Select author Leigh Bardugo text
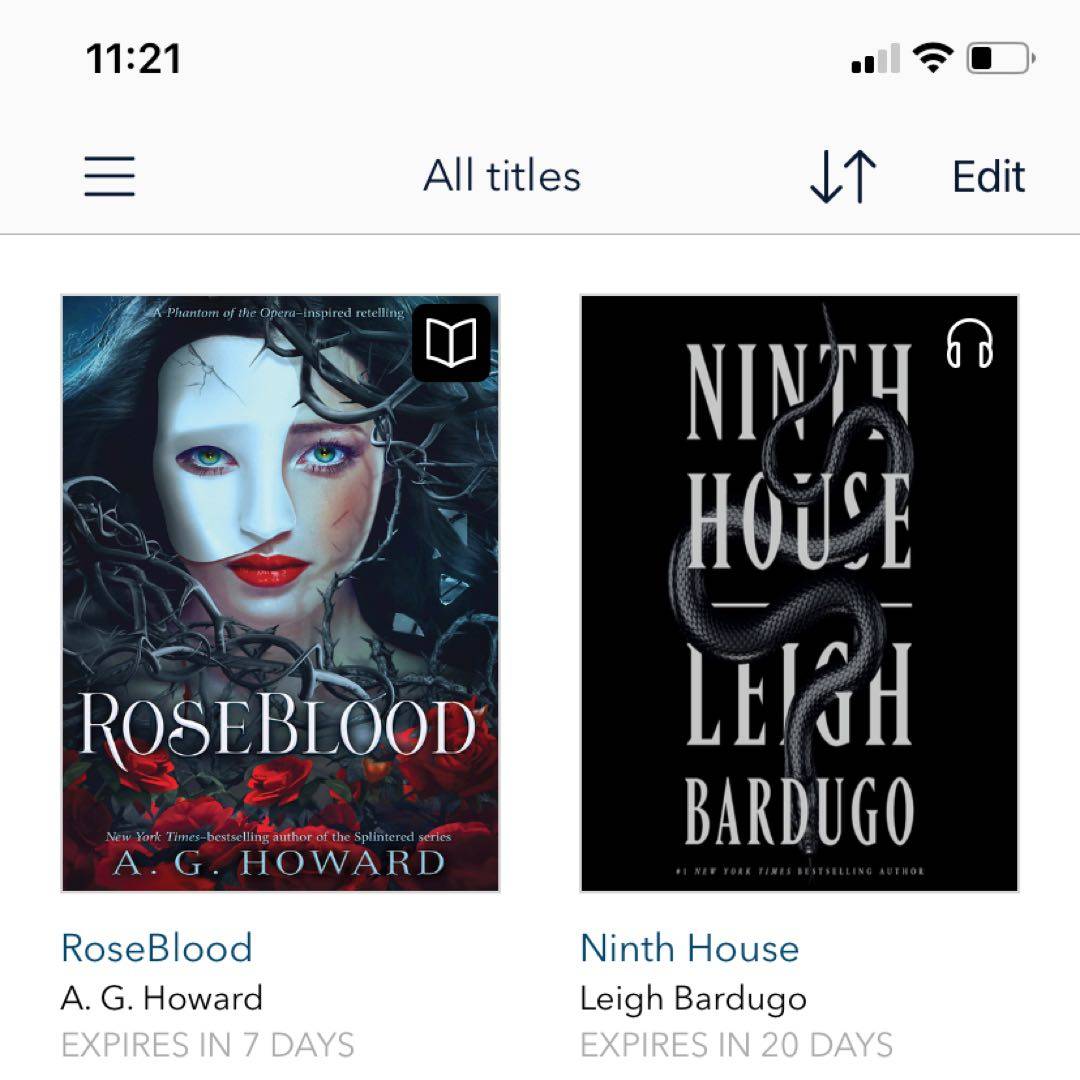 pyautogui.click(x=693, y=999)
